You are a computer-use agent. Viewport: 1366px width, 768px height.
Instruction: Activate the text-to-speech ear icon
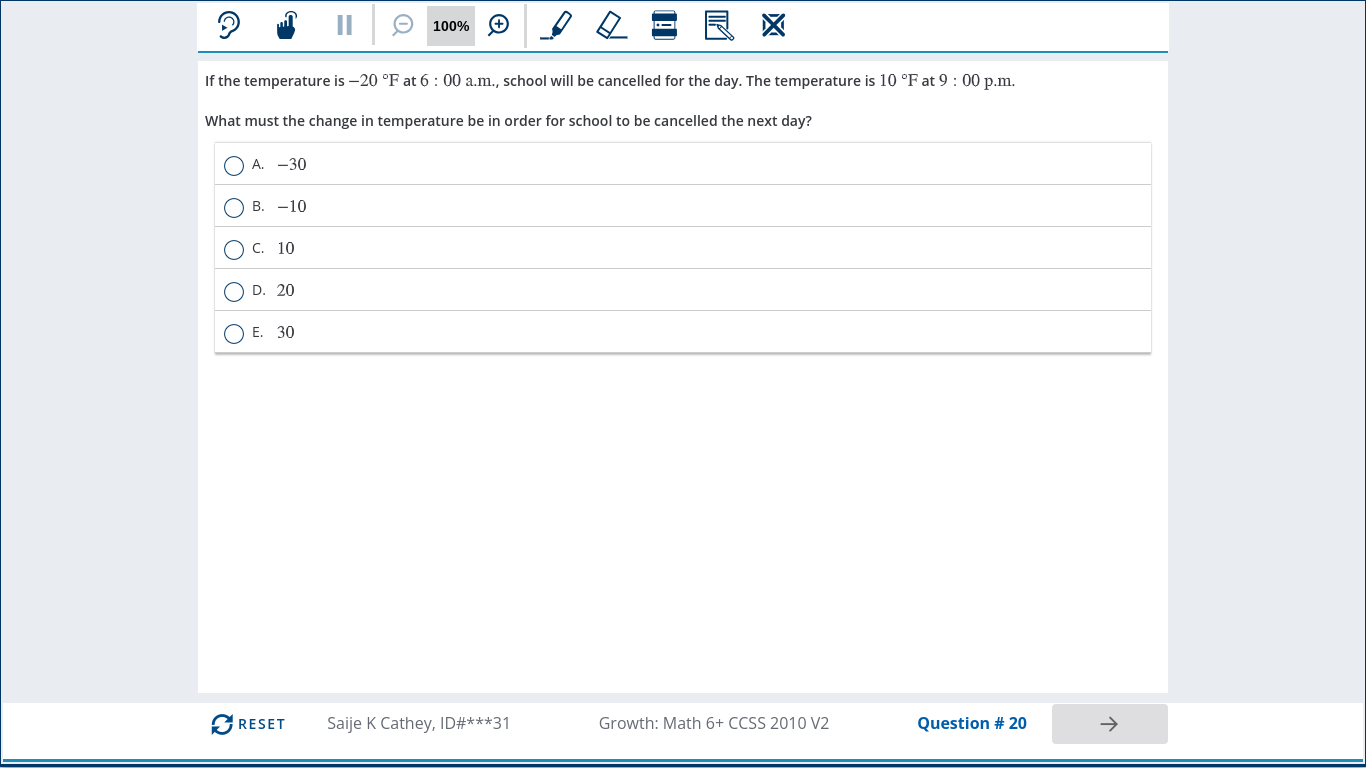[x=229, y=25]
